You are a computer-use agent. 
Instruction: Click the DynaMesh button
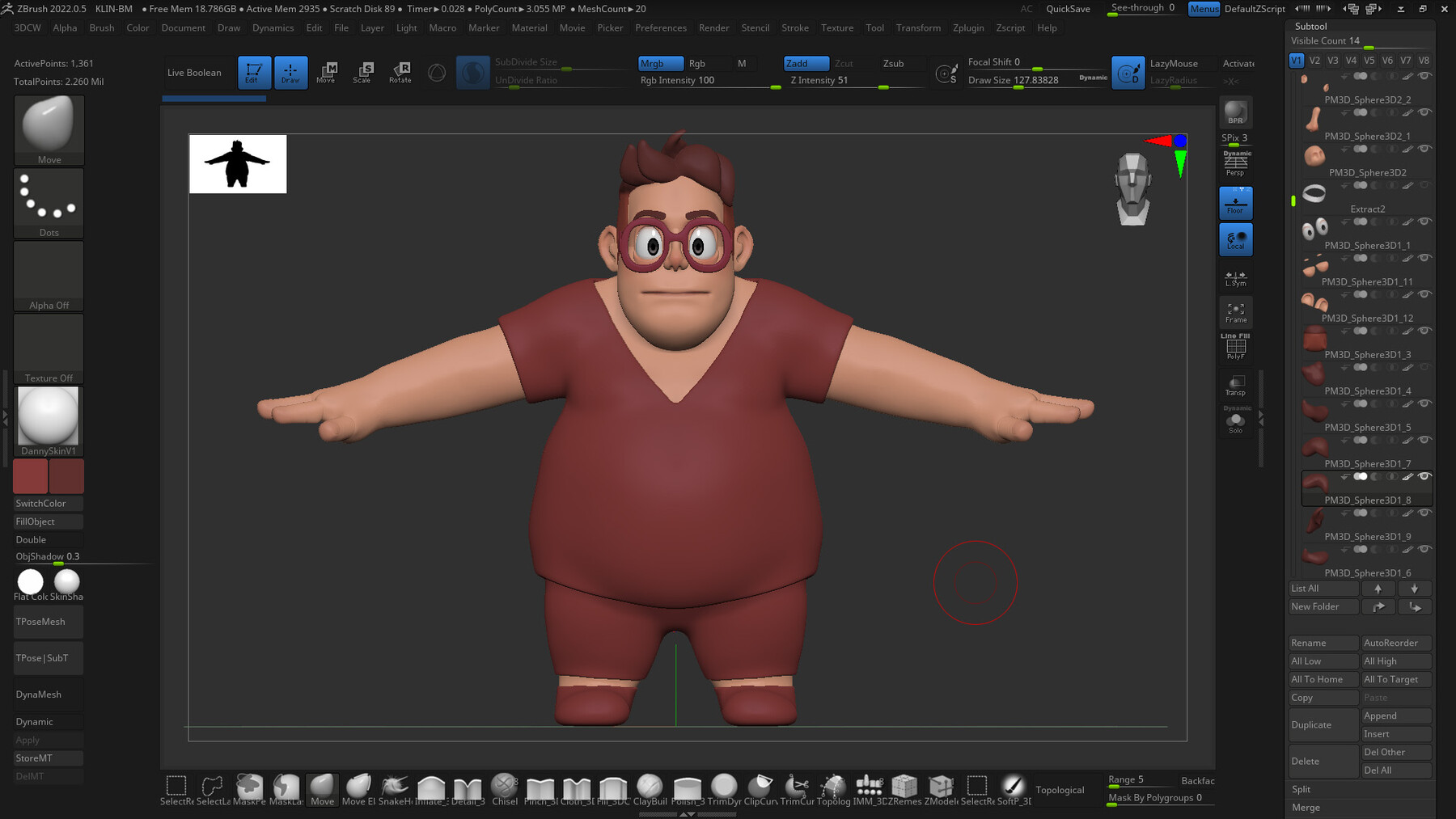pos(49,694)
